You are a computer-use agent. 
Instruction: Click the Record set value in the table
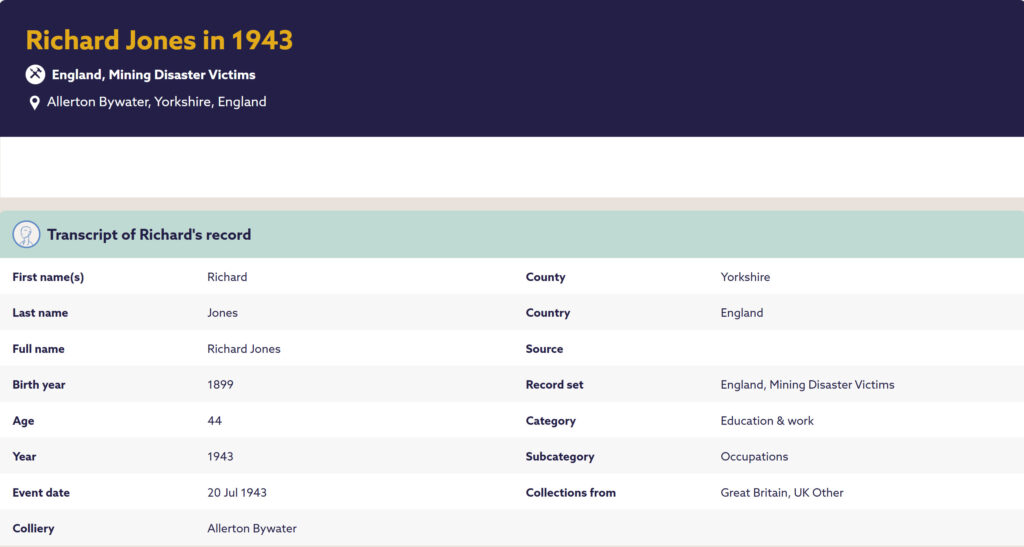coord(807,385)
